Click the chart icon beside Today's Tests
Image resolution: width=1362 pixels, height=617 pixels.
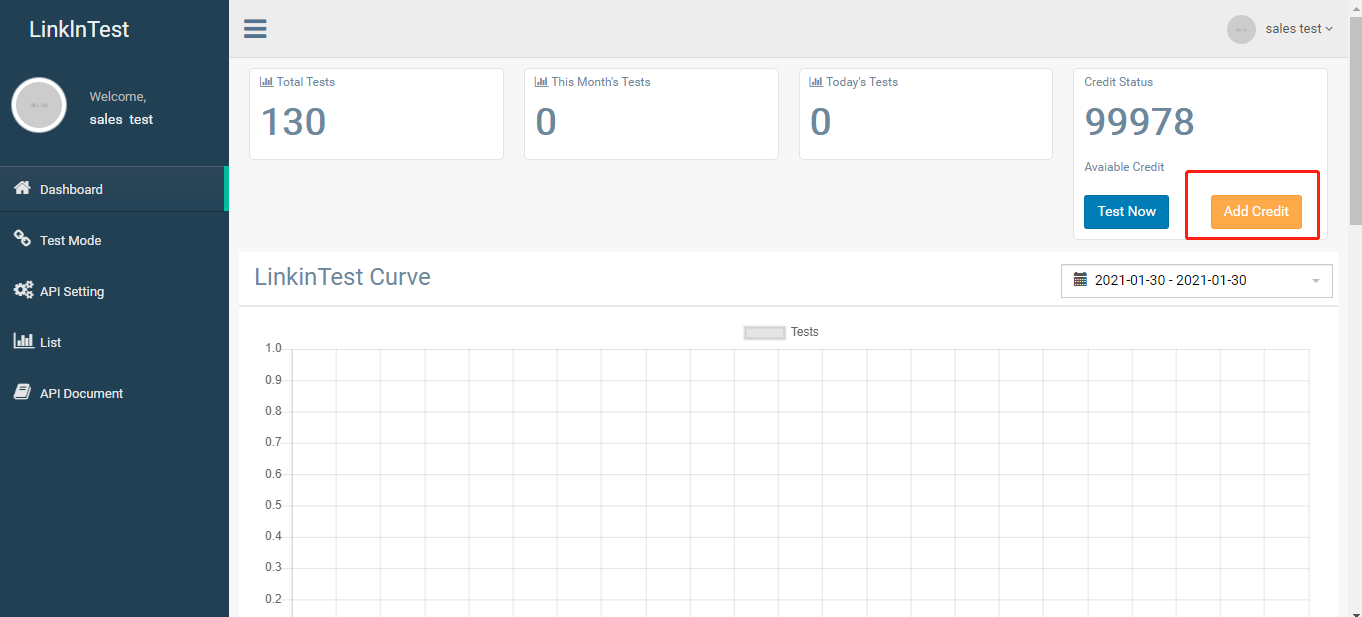point(816,82)
